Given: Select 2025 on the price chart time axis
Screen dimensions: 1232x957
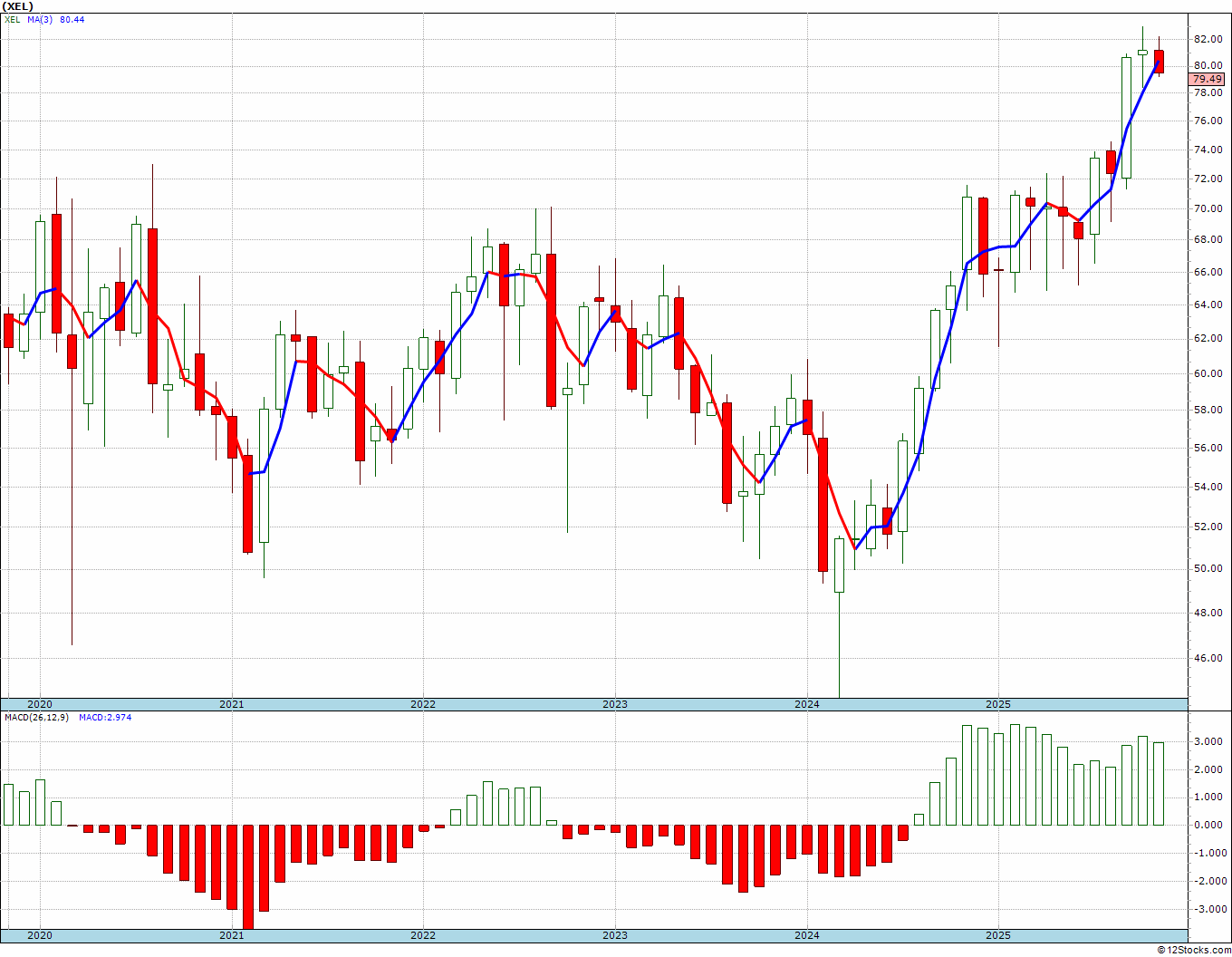Looking at the screenshot, I should click(998, 704).
